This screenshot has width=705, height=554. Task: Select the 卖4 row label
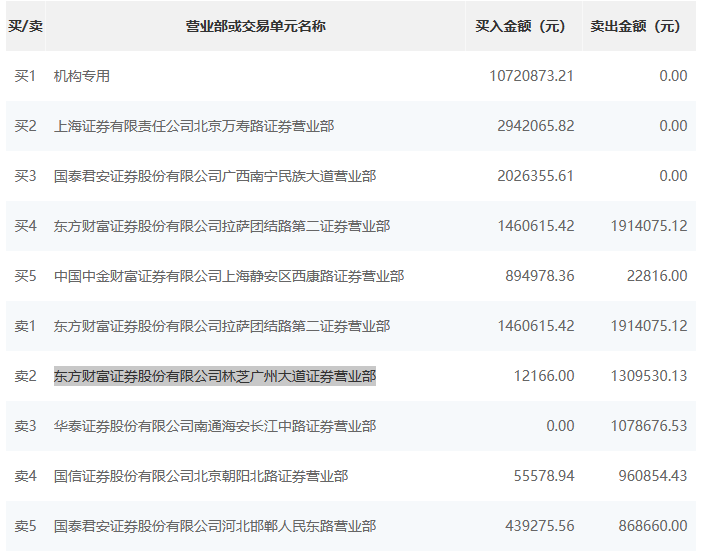coord(25,476)
